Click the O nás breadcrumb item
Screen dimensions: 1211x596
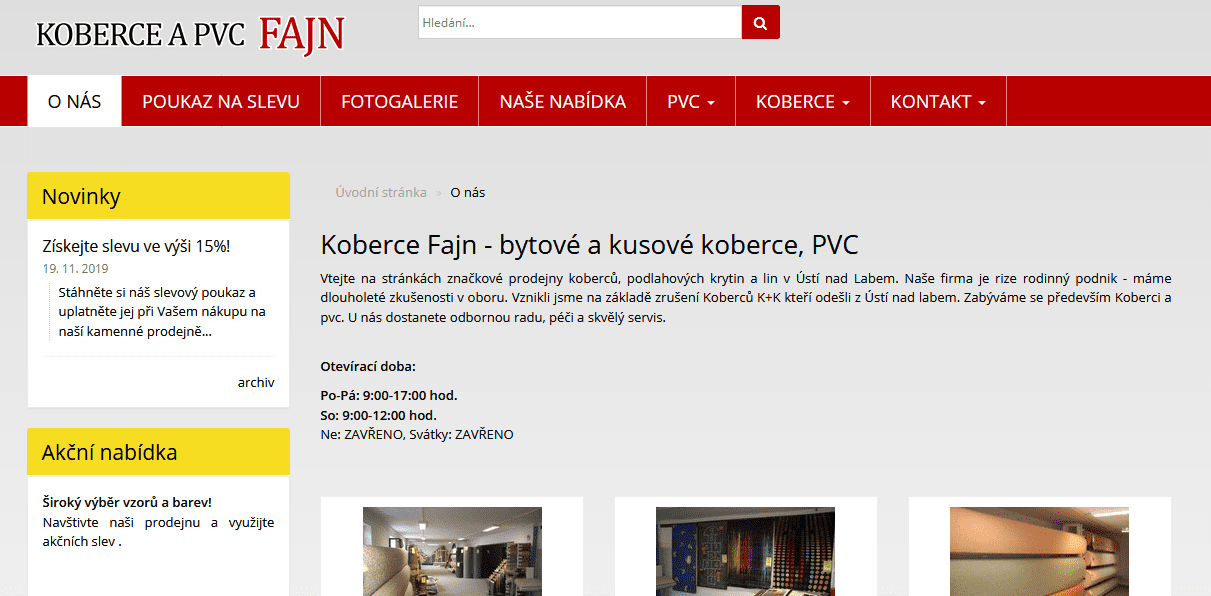tap(467, 192)
